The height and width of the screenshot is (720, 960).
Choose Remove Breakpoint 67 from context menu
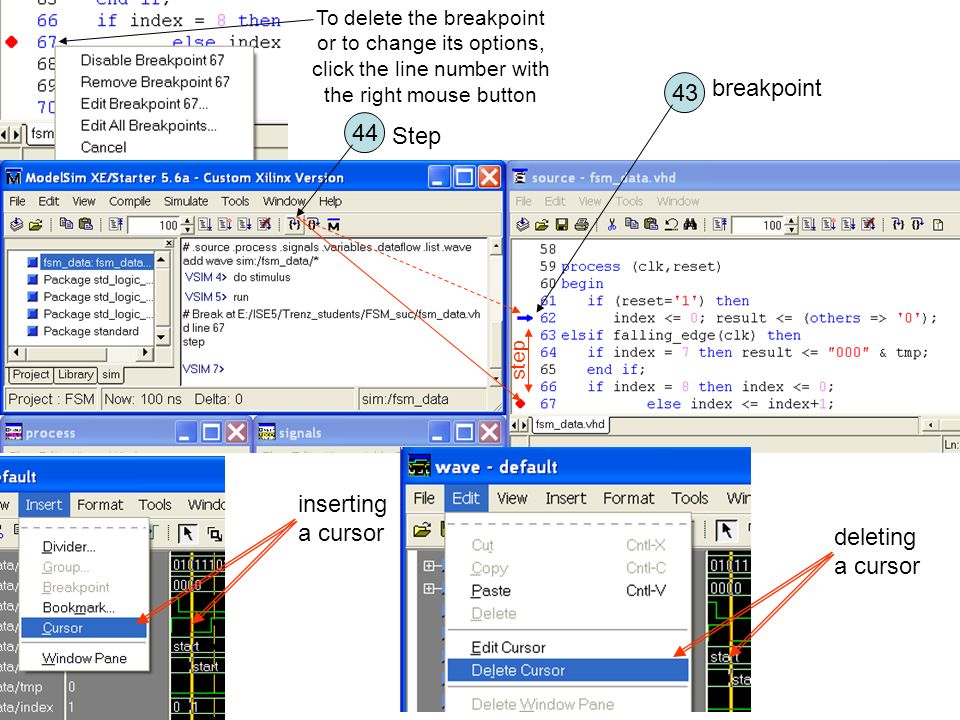155,82
